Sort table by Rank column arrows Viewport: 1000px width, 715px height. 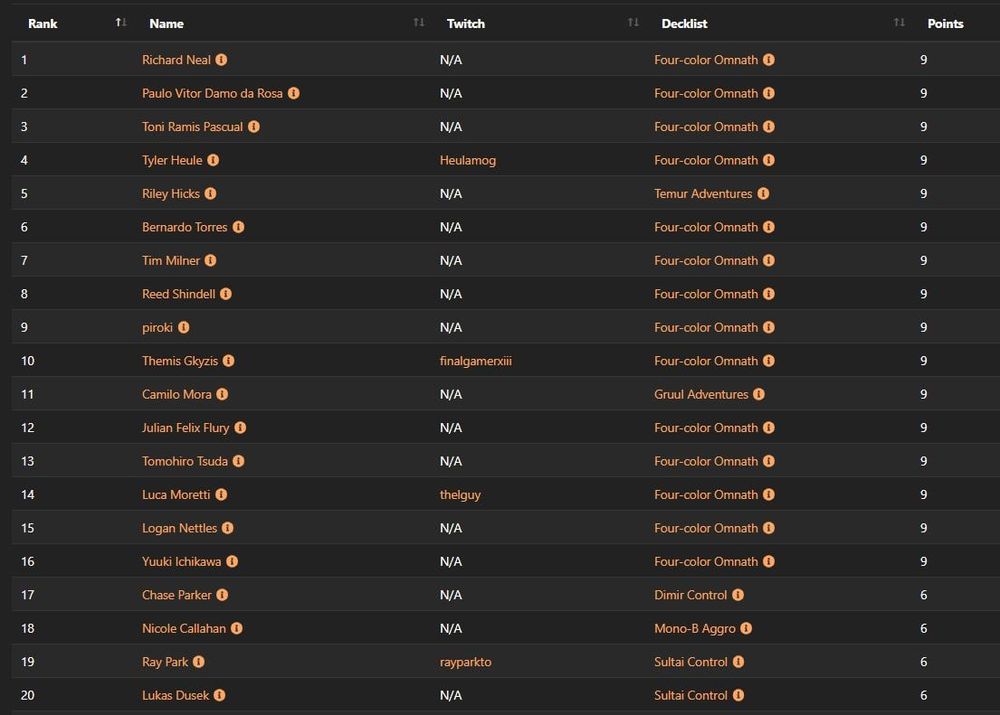[121, 23]
